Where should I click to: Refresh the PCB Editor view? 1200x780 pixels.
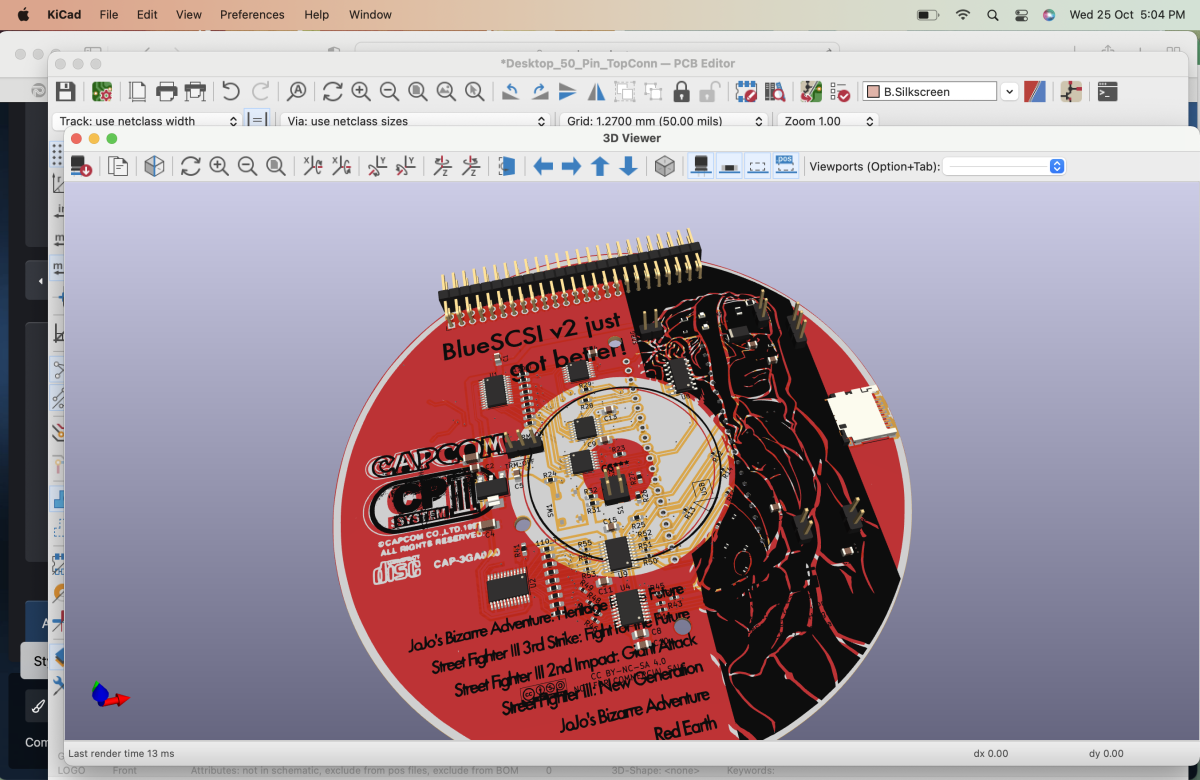(x=333, y=92)
